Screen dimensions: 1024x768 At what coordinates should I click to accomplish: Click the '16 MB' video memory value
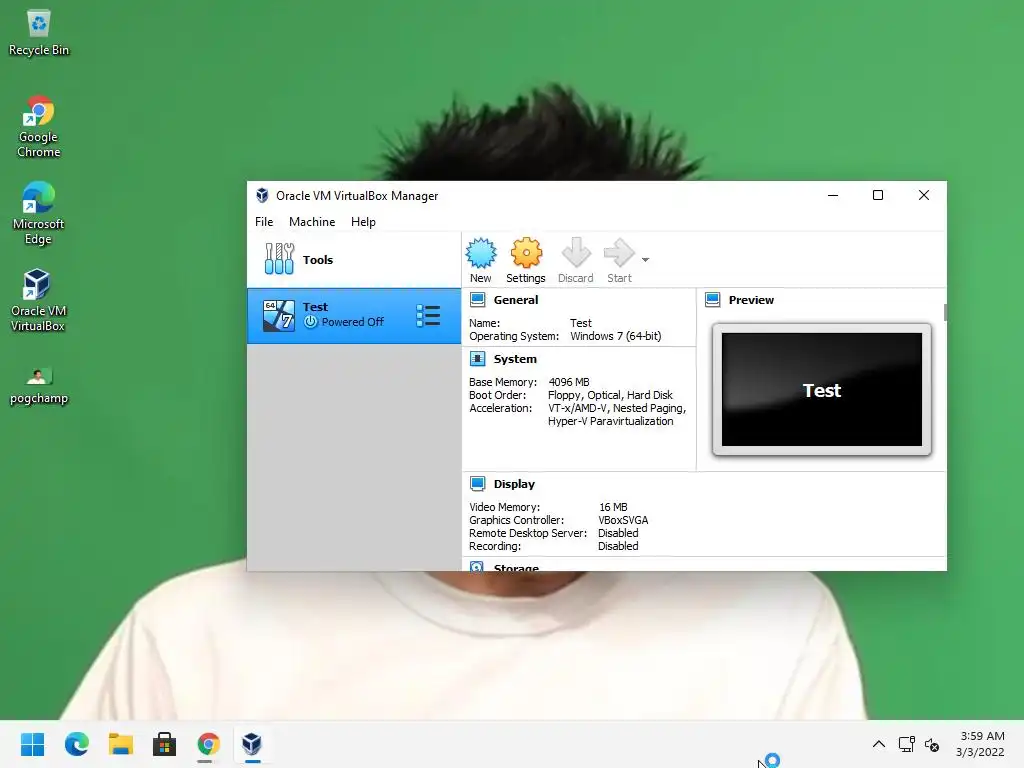(613, 507)
